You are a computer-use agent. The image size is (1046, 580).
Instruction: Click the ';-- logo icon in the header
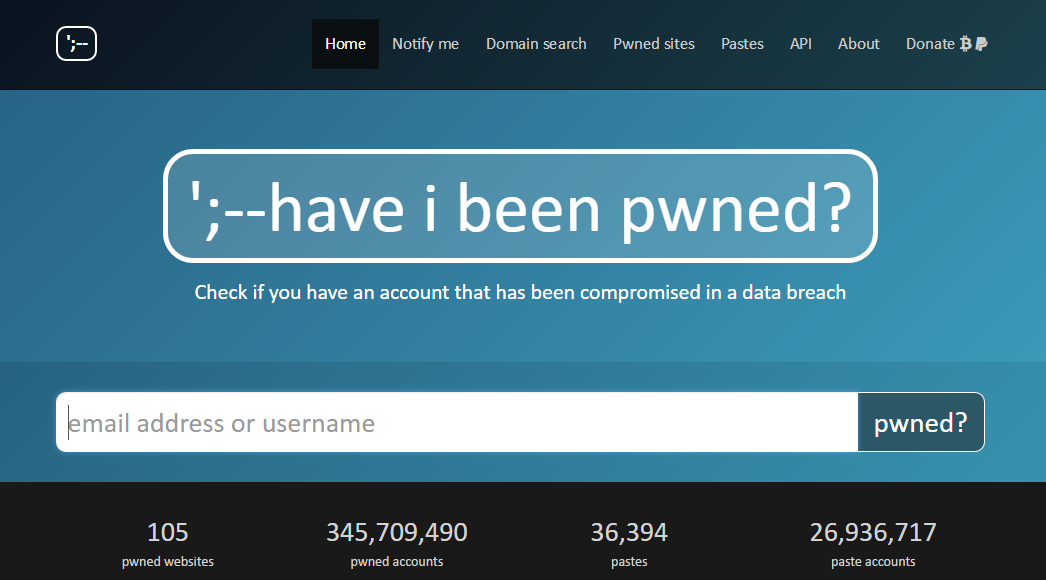pos(76,43)
